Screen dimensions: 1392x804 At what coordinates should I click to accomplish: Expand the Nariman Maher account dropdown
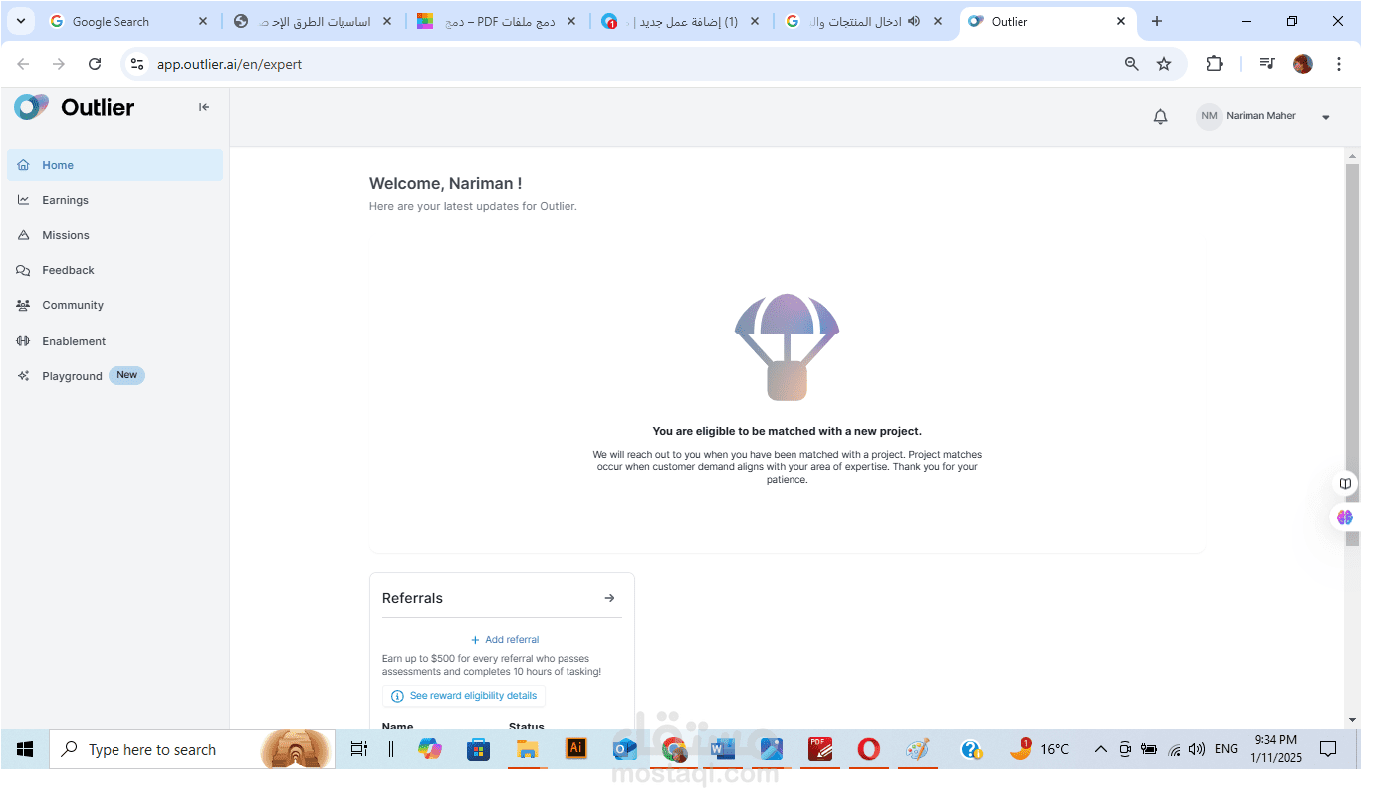1326,117
